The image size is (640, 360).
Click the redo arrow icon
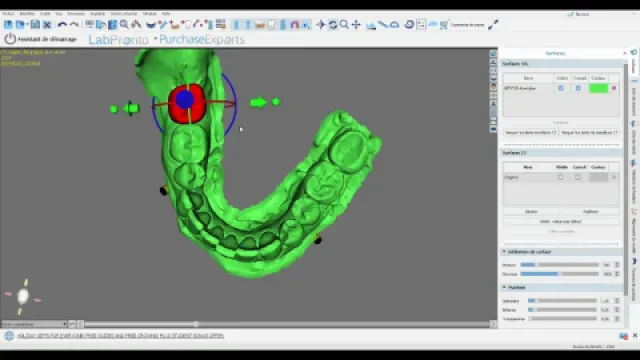(x=74, y=25)
